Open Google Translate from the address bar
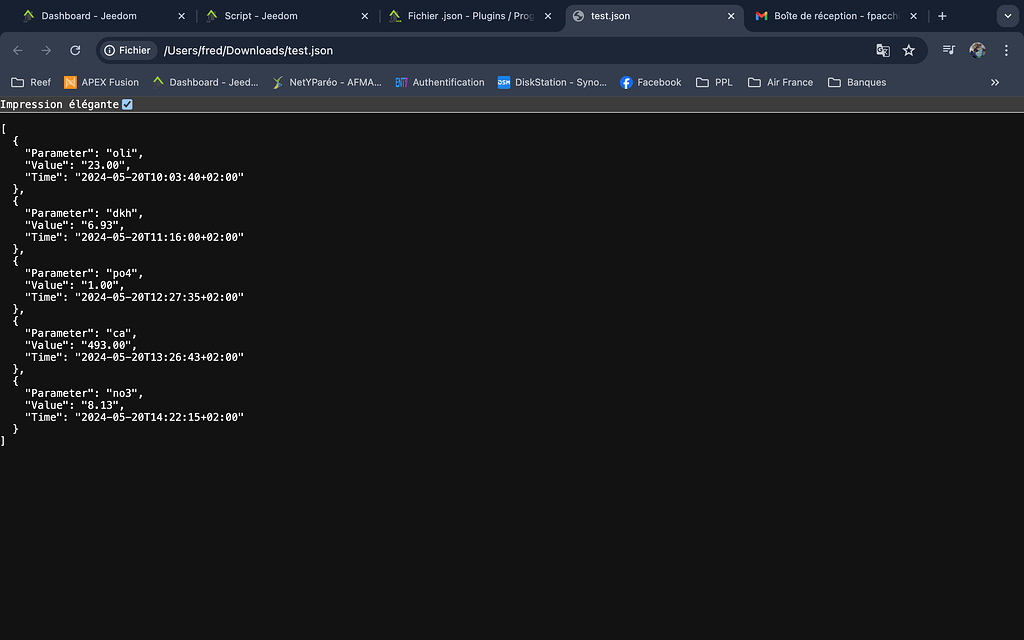 [883, 49]
